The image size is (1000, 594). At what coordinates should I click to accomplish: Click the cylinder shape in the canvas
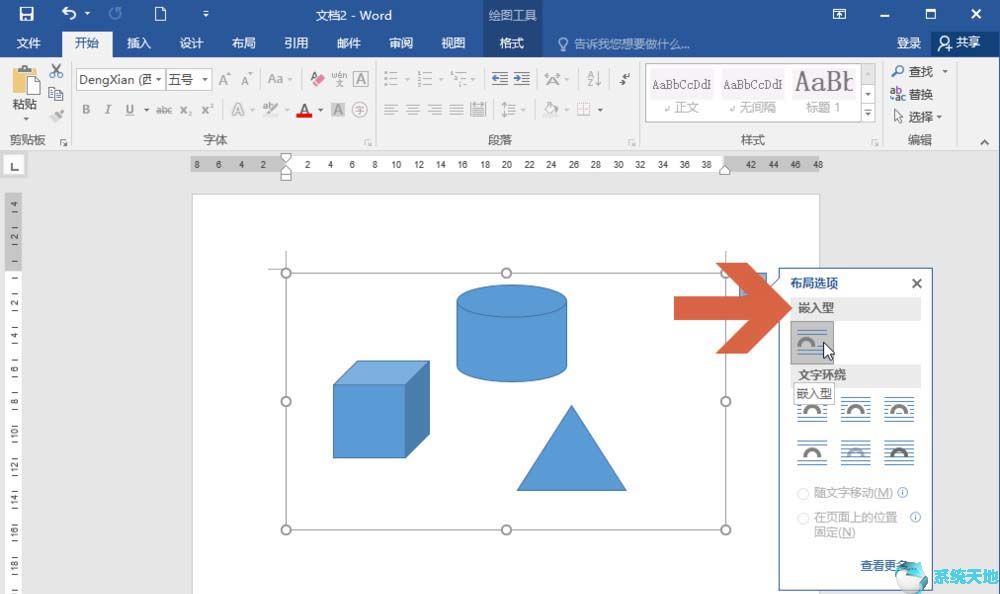coord(511,333)
